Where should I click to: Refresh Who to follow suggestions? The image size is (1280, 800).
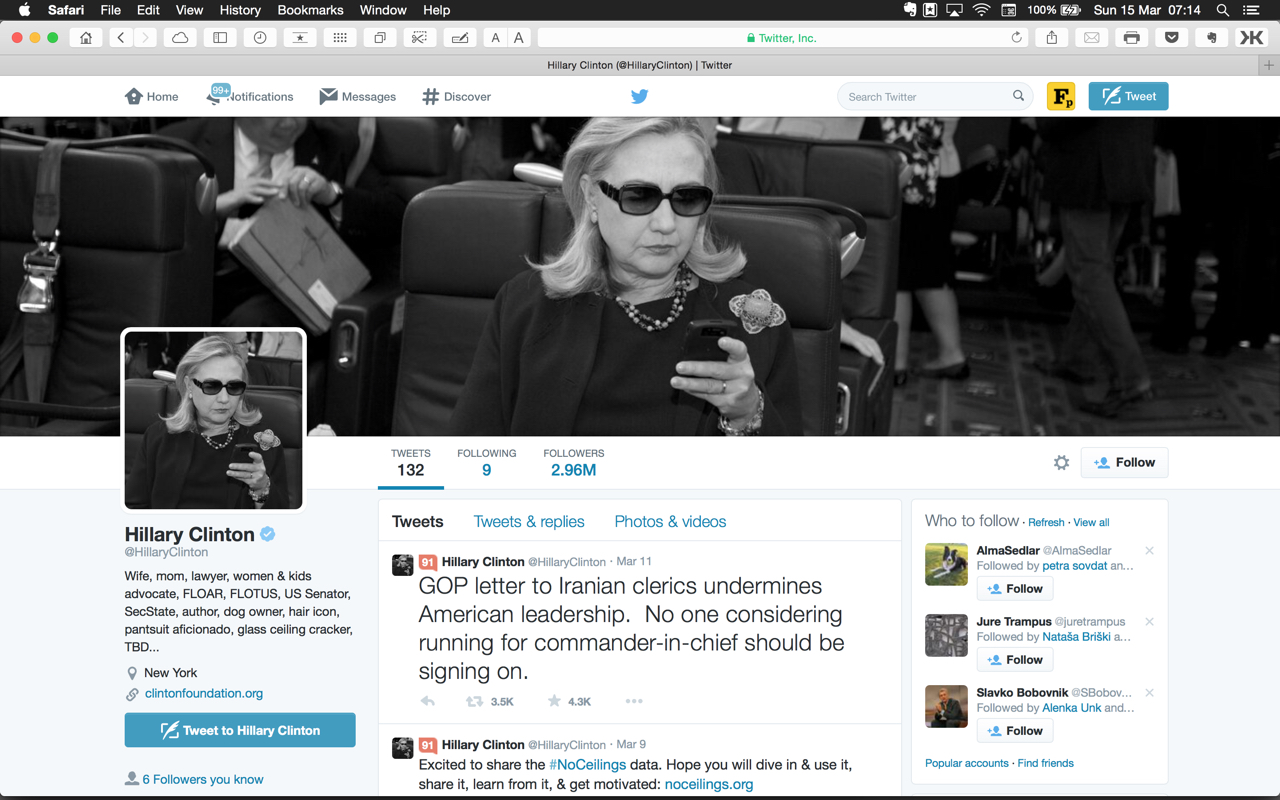click(1046, 522)
